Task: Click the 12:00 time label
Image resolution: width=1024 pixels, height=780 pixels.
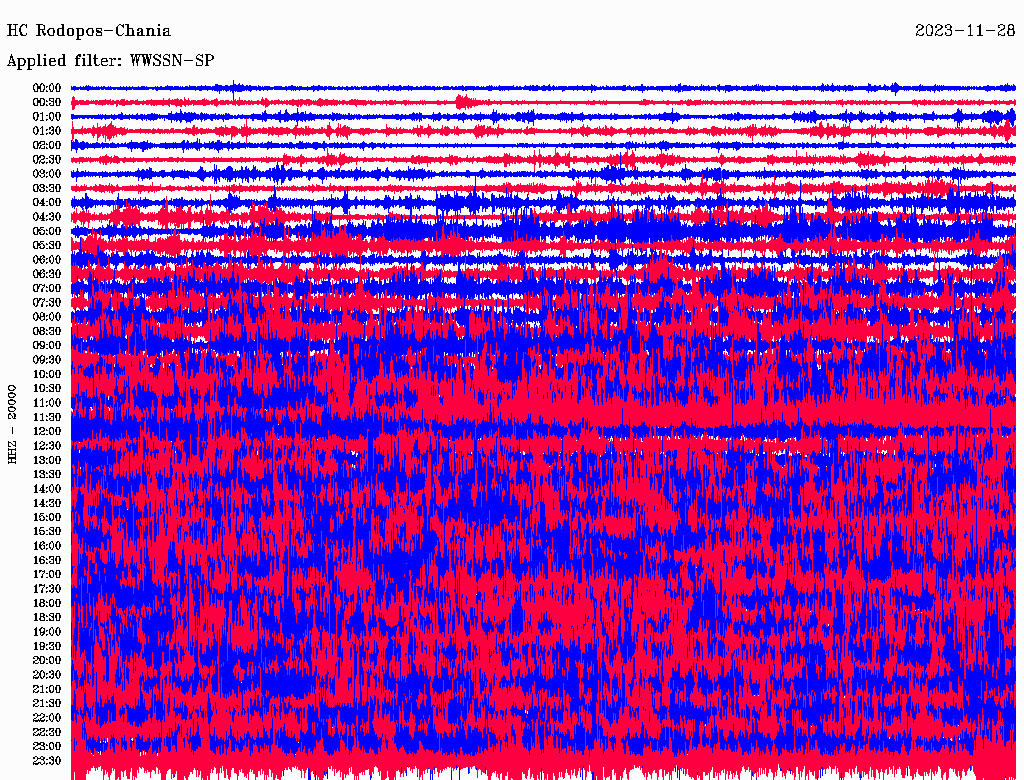Action: pyautogui.click(x=47, y=431)
